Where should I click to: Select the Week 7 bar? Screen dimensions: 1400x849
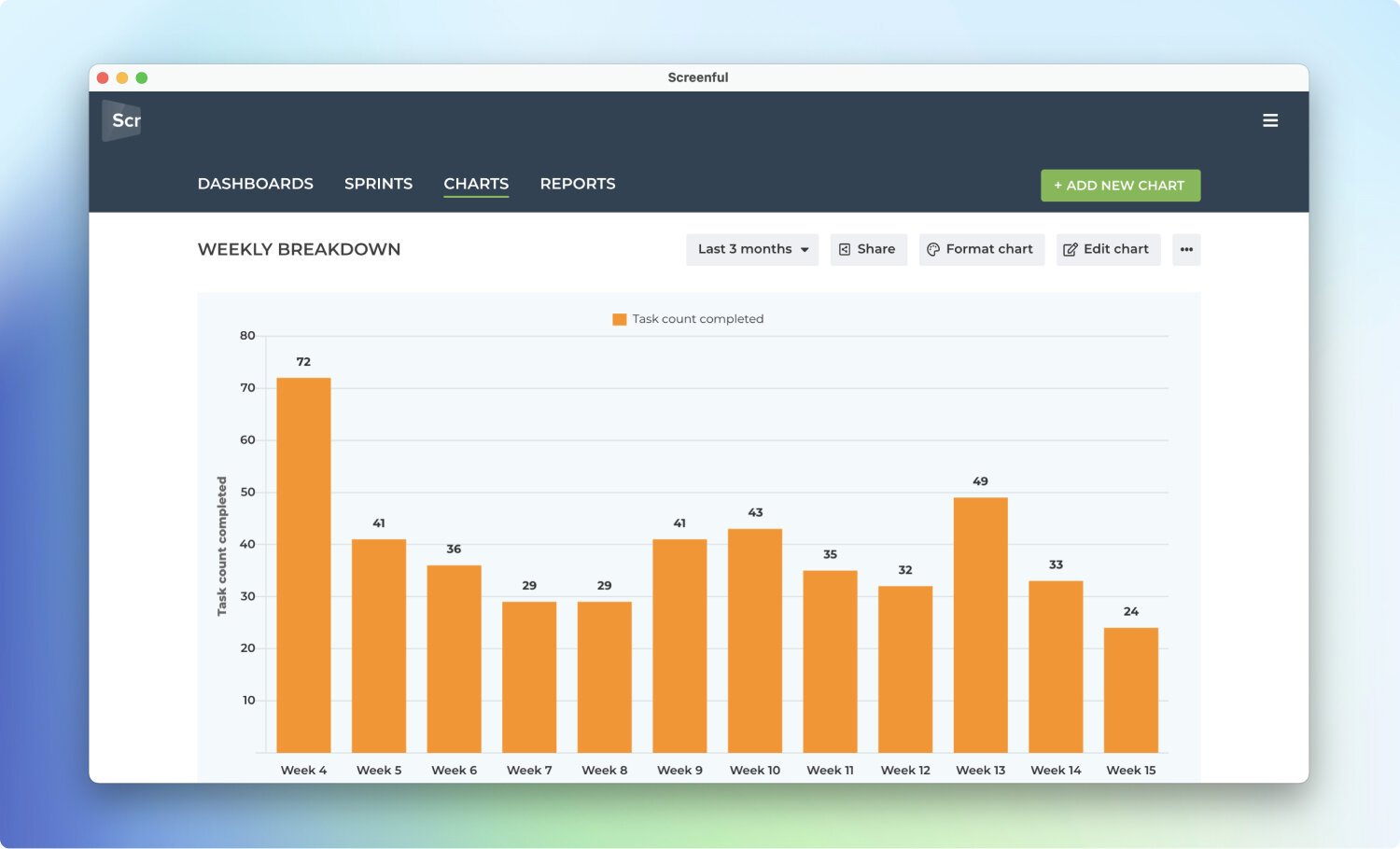coord(529,677)
